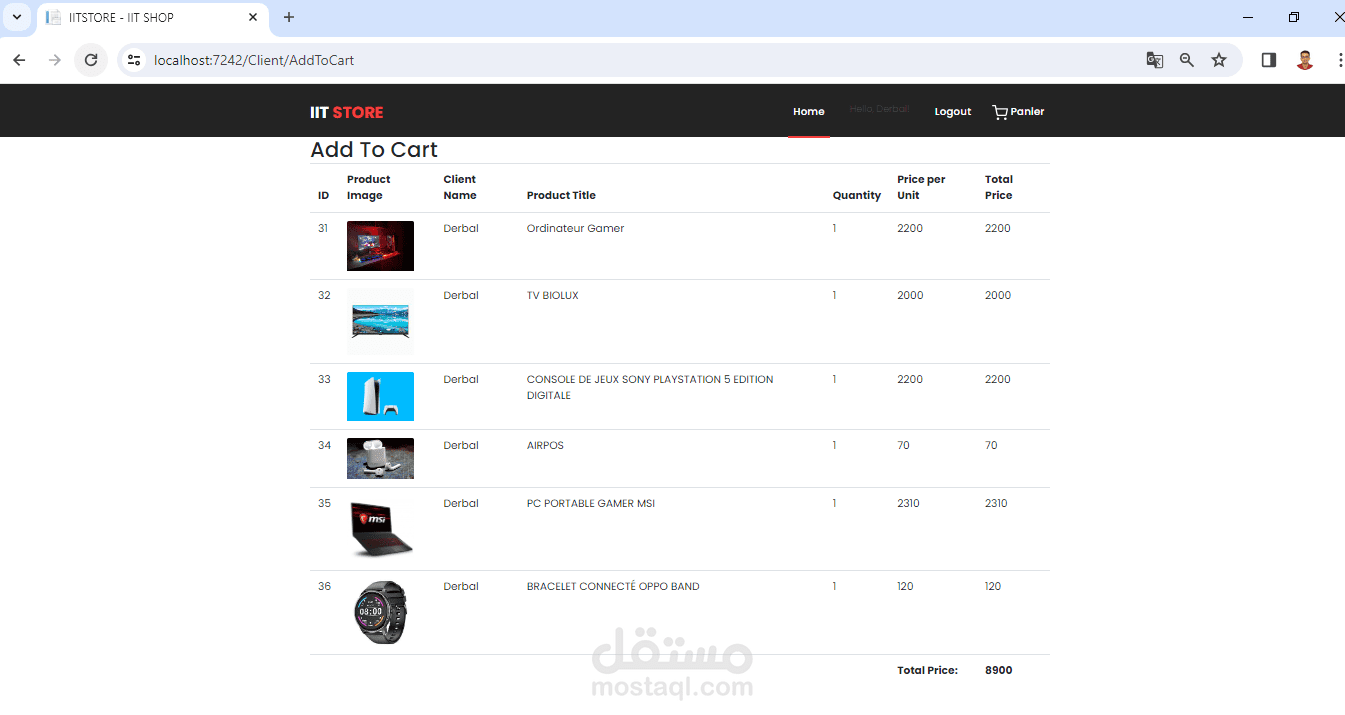The height and width of the screenshot is (715, 1345).
Task: Click the AIRPOS product image
Action: 380,458
